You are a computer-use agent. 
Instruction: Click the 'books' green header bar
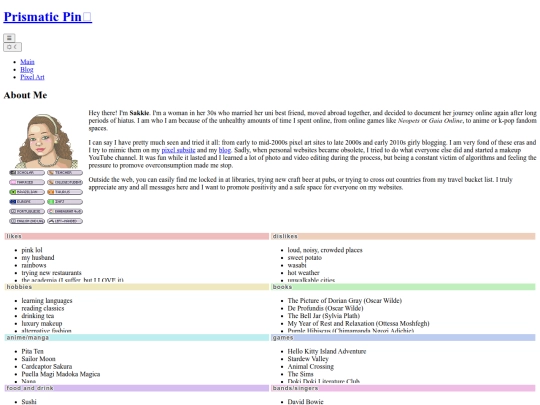[403, 287]
